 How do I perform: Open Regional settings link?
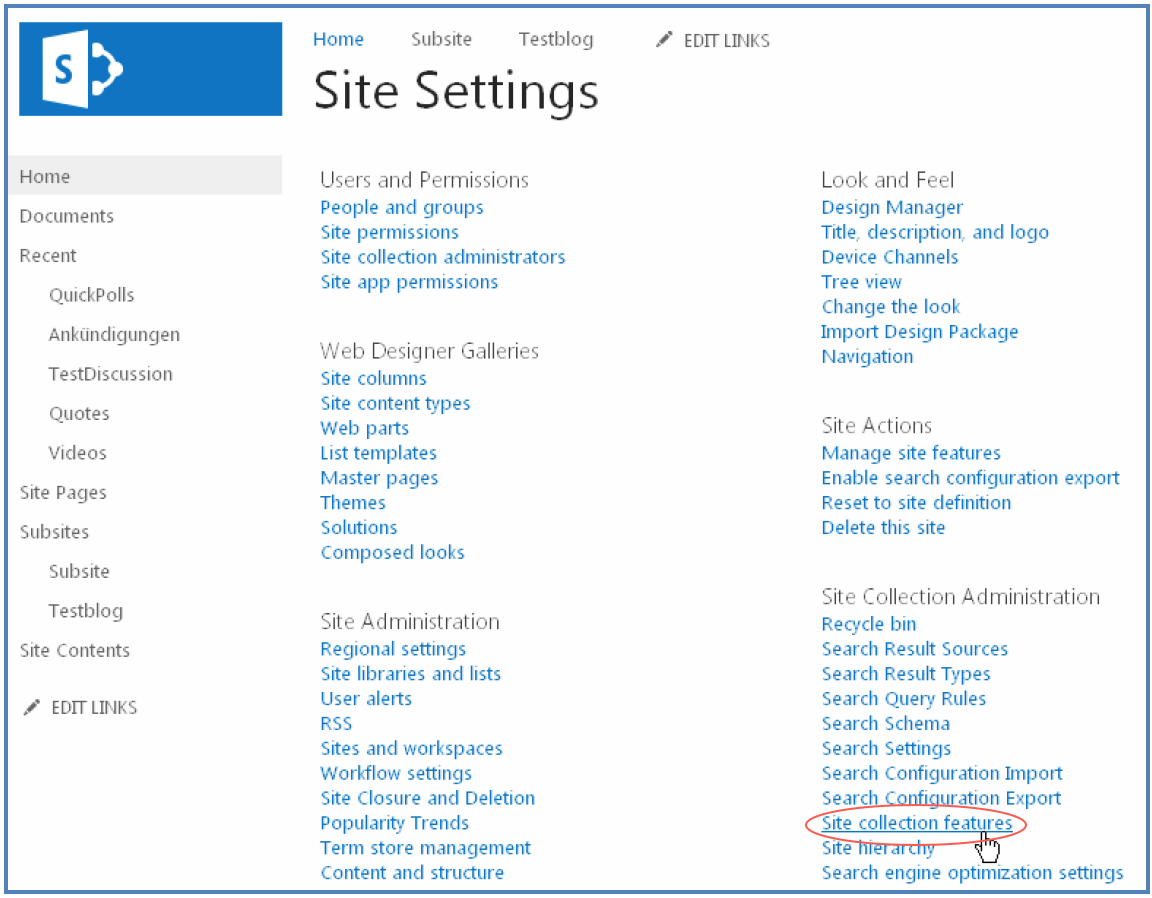point(392,649)
